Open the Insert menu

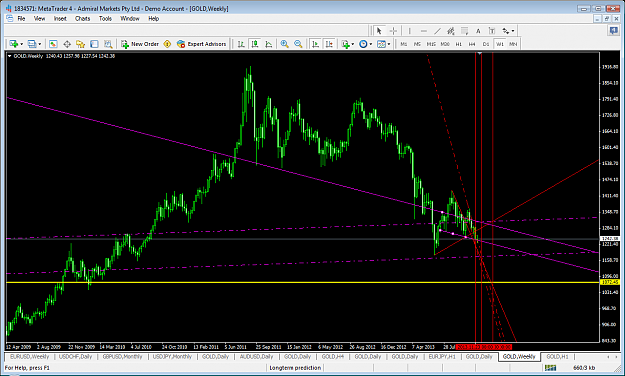point(60,18)
